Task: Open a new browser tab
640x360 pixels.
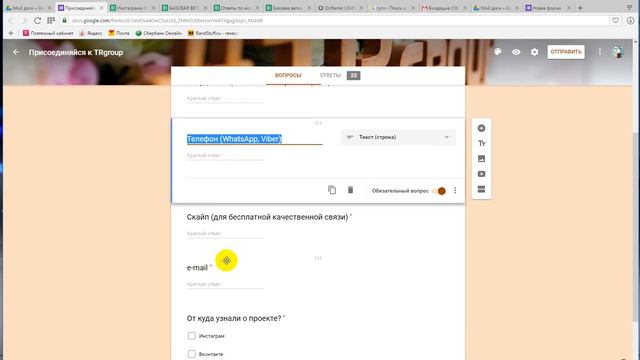Action: tap(580, 8)
